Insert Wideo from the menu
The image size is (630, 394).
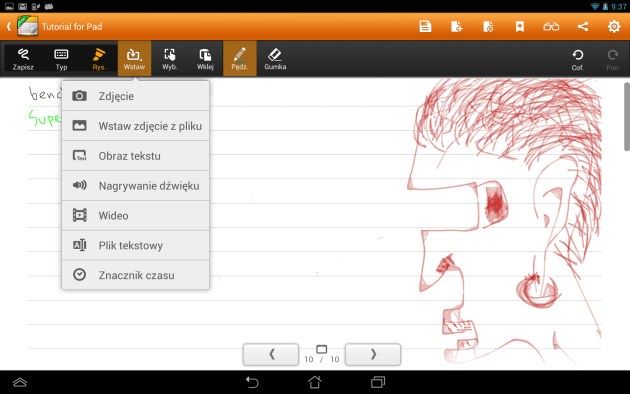point(135,216)
